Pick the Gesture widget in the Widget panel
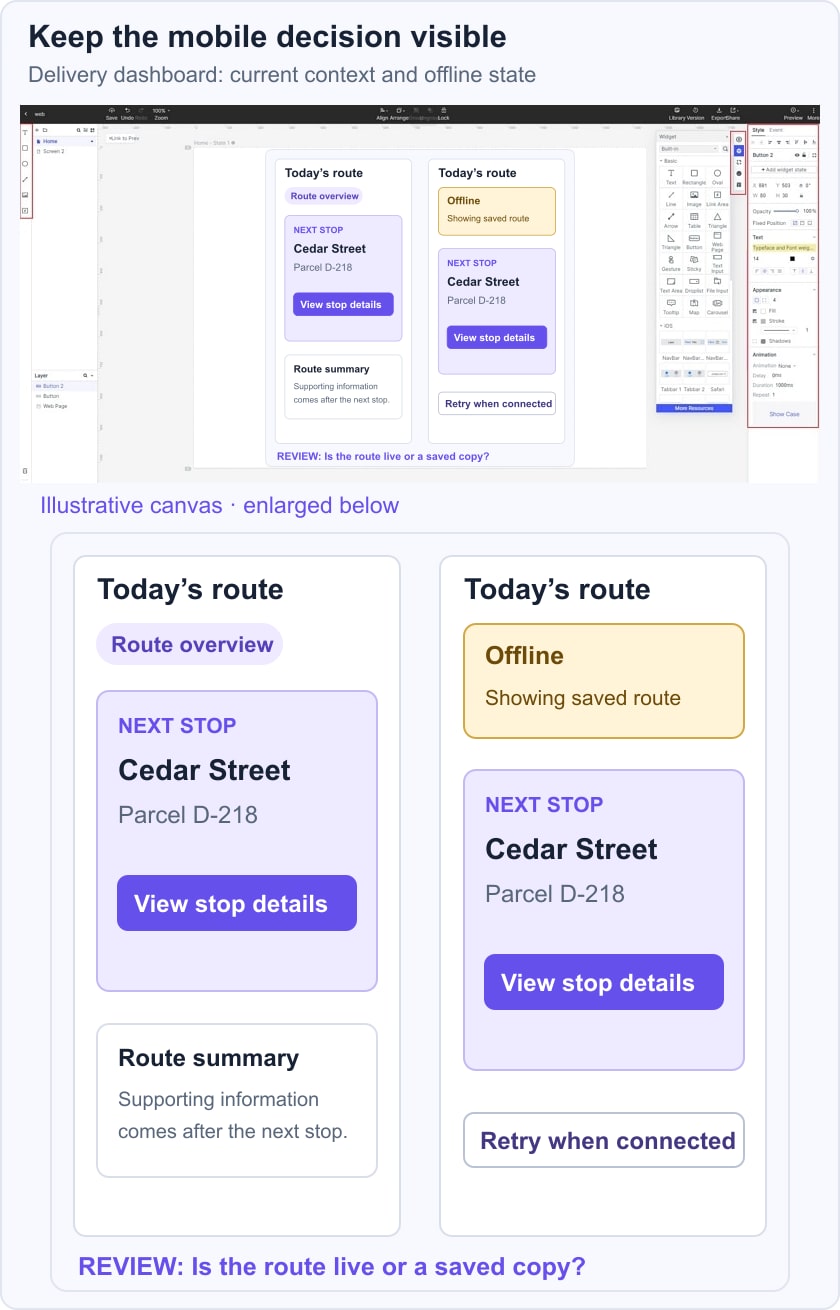The image size is (840, 1310). (x=671, y=263)
